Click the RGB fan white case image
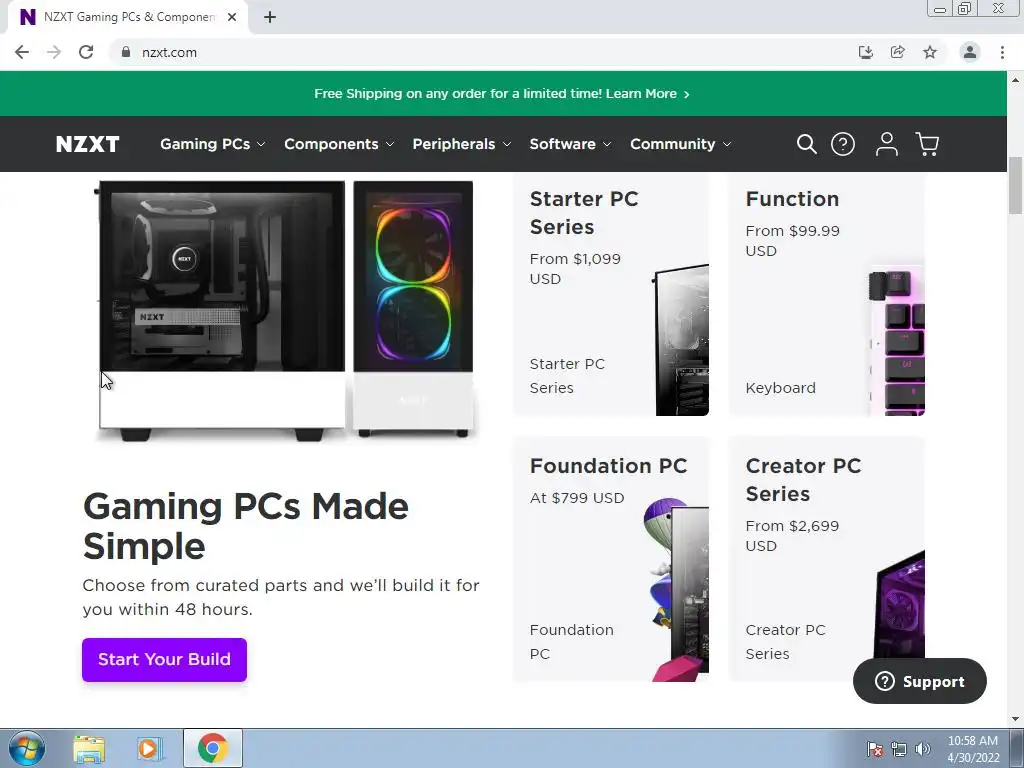 [413, 309]
